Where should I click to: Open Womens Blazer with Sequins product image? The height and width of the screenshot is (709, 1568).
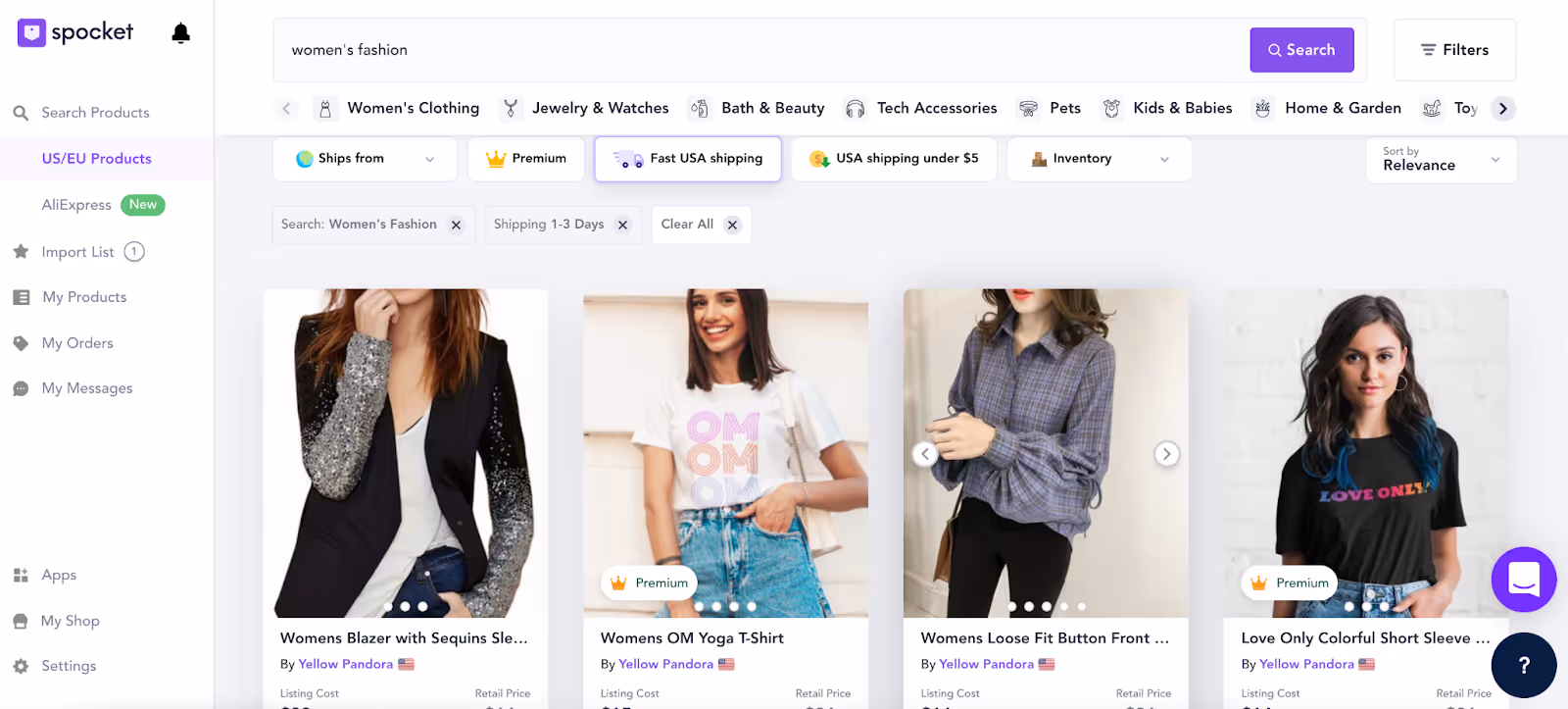[406, 453]
